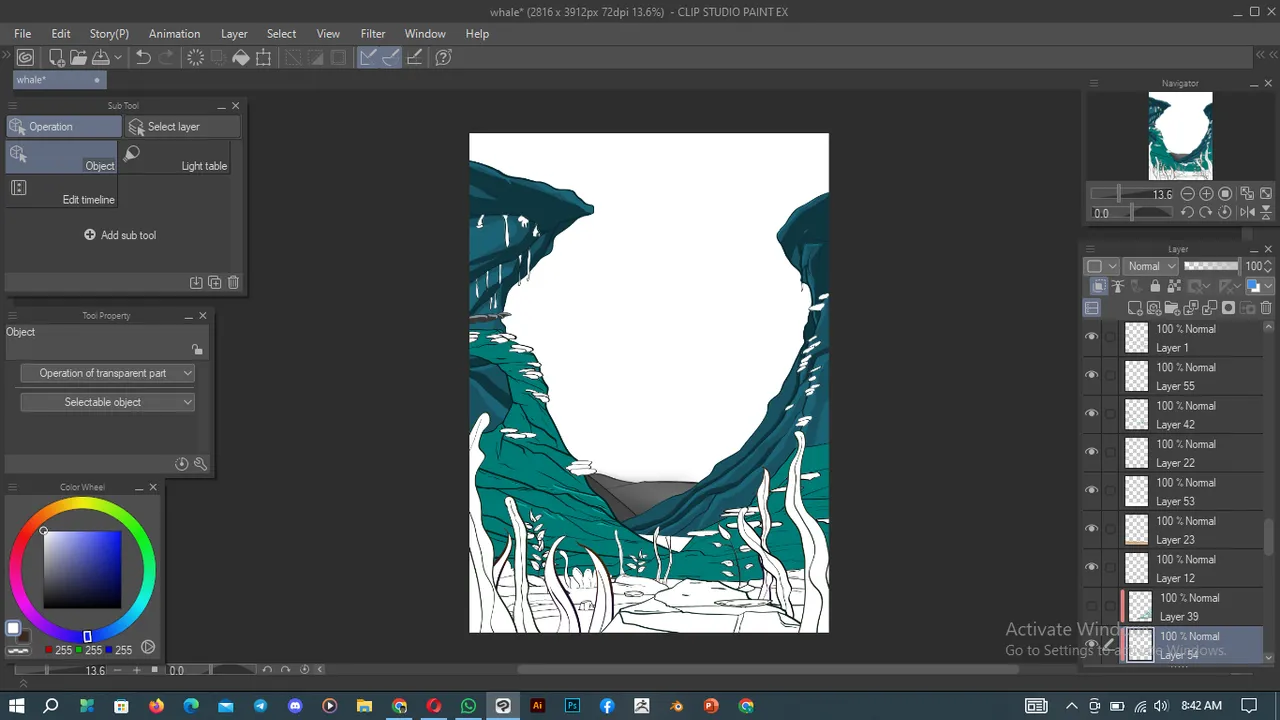The width and height of the screenshot is (1280, 720).
Task: Flip canvas horizontally in Navigator
Action: click(x=1247, y=212)
